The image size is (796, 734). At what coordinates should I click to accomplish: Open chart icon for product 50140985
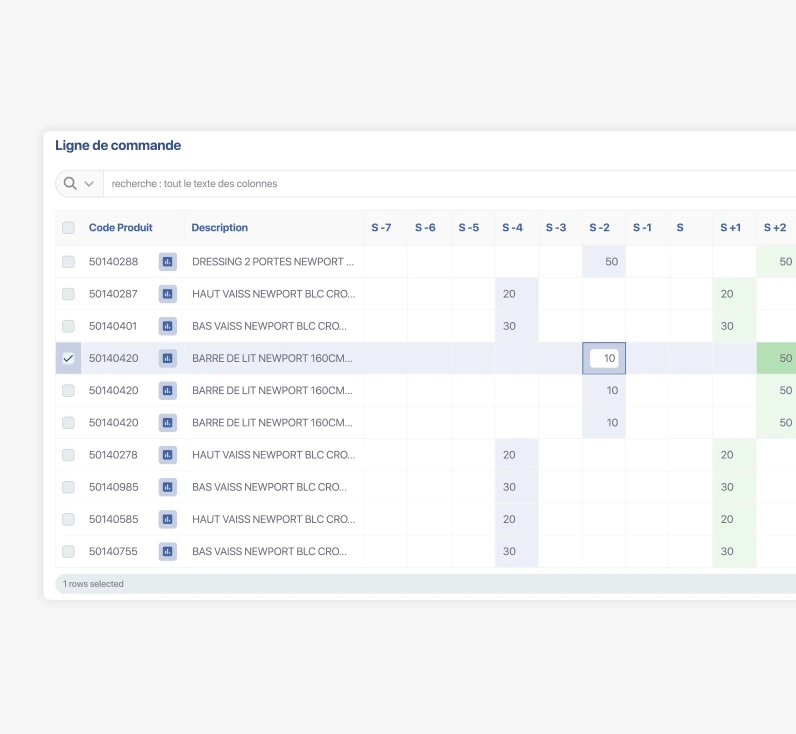click(x=168, y=487)
